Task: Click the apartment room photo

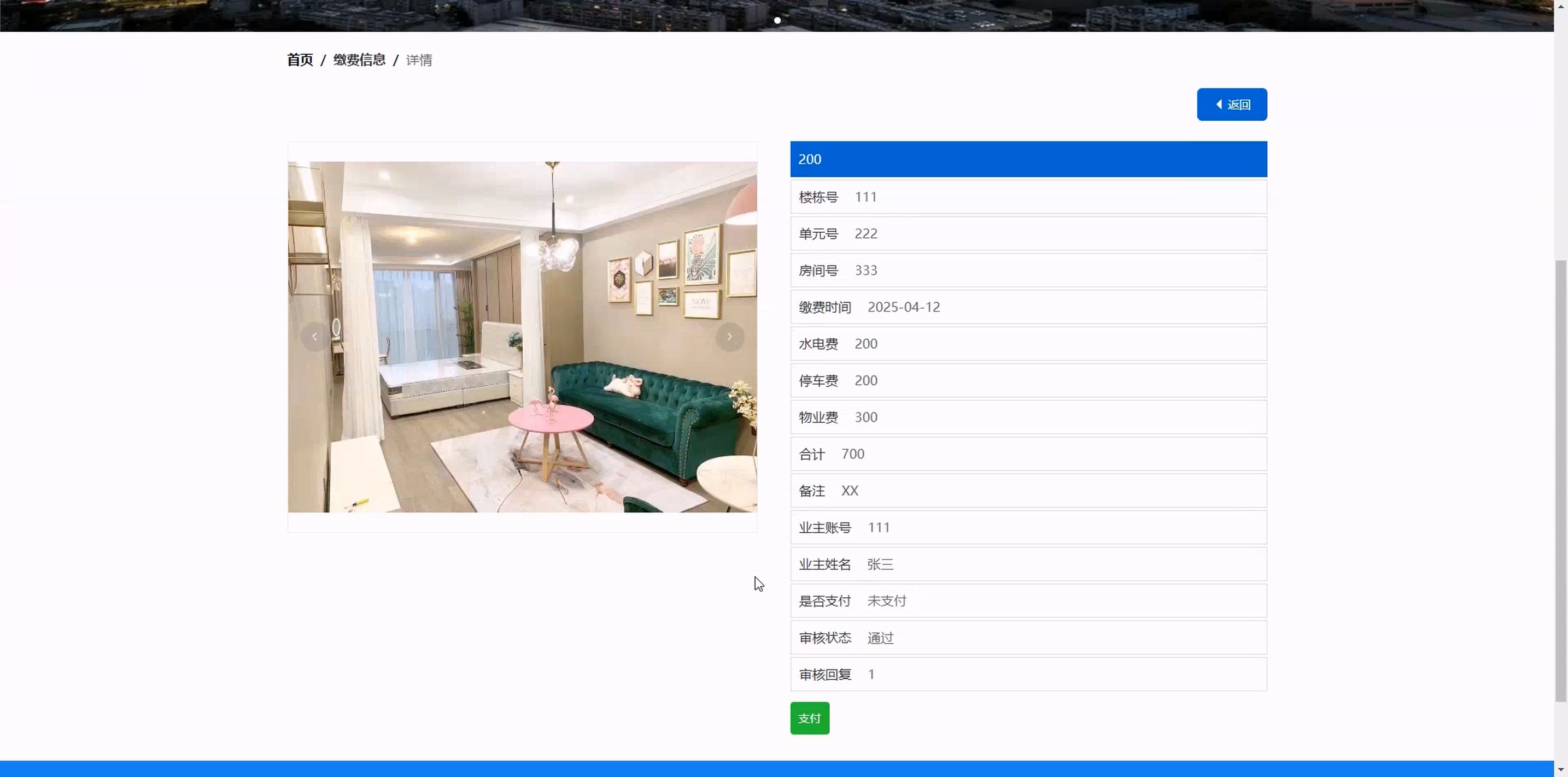Action: tap(522, 337)
